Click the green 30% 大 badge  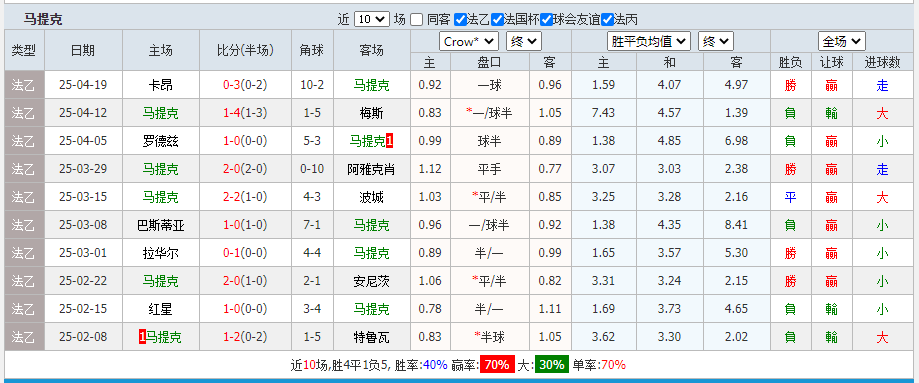552,365
